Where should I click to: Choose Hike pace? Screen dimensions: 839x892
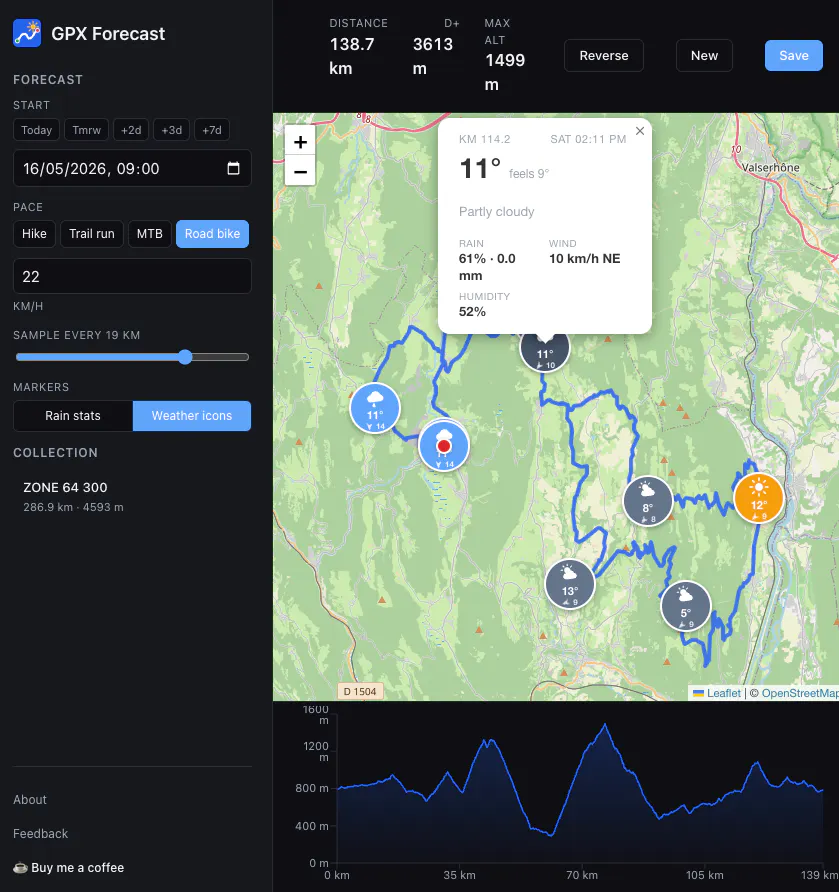[34, 234]
